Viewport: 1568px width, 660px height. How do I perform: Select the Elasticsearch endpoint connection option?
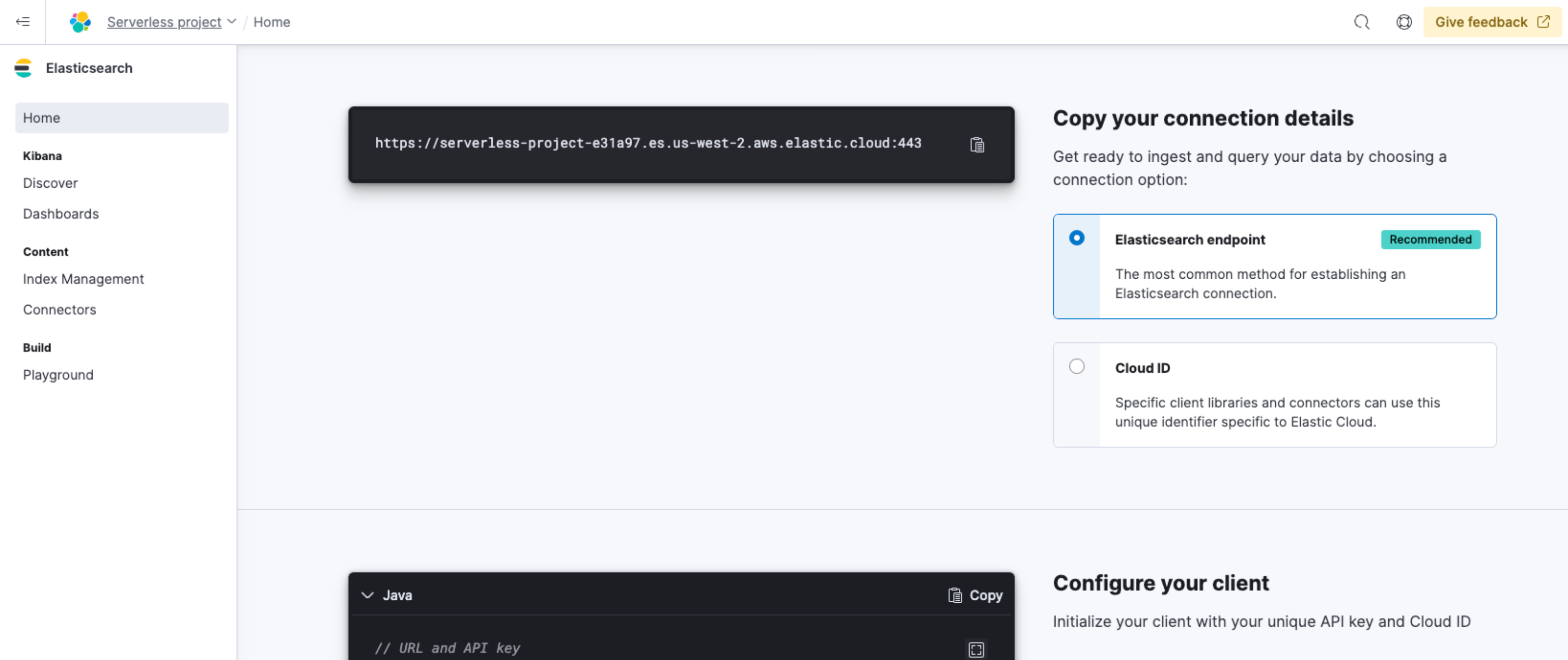(x=1077, y=238)
